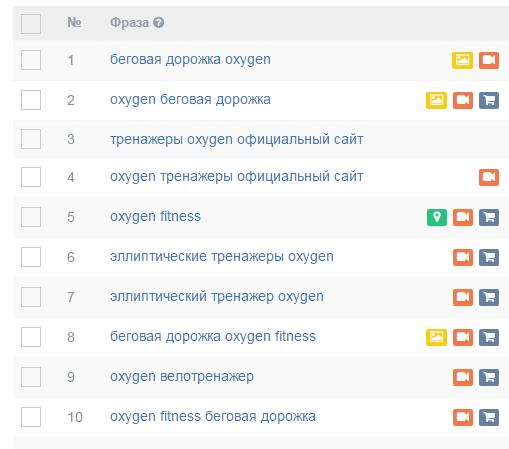Image resolution: width=509 pixels, height=449 pixels.
Task: Click the green map pin icon for 'oxygen fitness'
Action: click(x=437, y=217)
